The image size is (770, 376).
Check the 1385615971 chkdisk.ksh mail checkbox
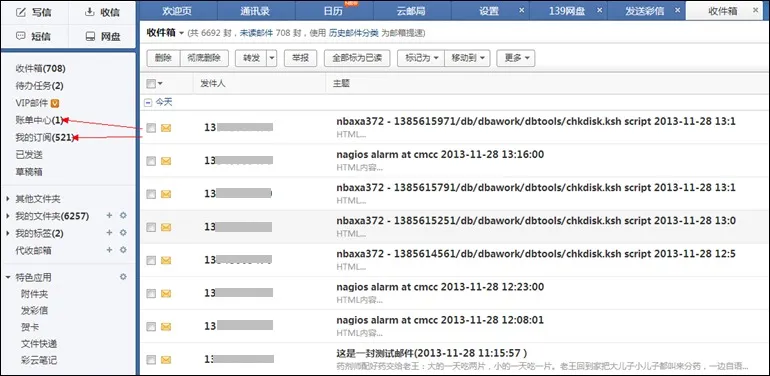[x=151, y=128]
